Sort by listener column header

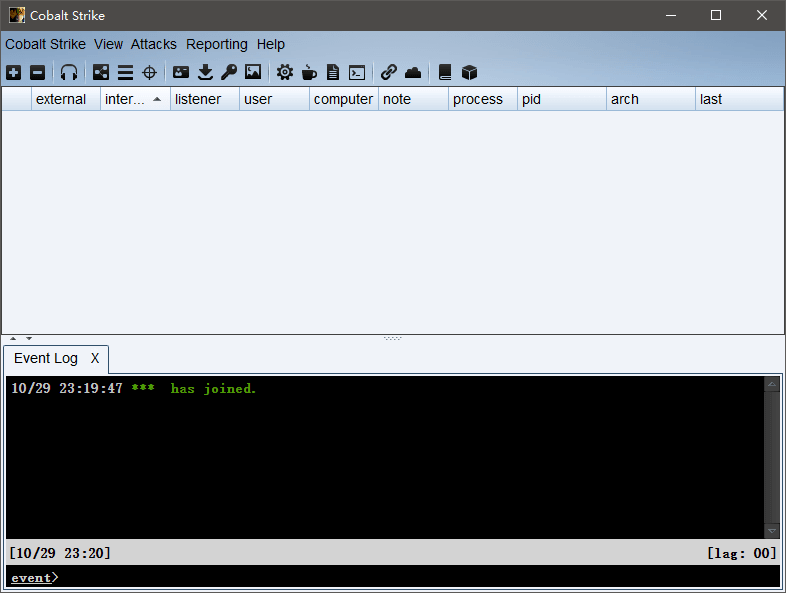click(x=205, y=99)
